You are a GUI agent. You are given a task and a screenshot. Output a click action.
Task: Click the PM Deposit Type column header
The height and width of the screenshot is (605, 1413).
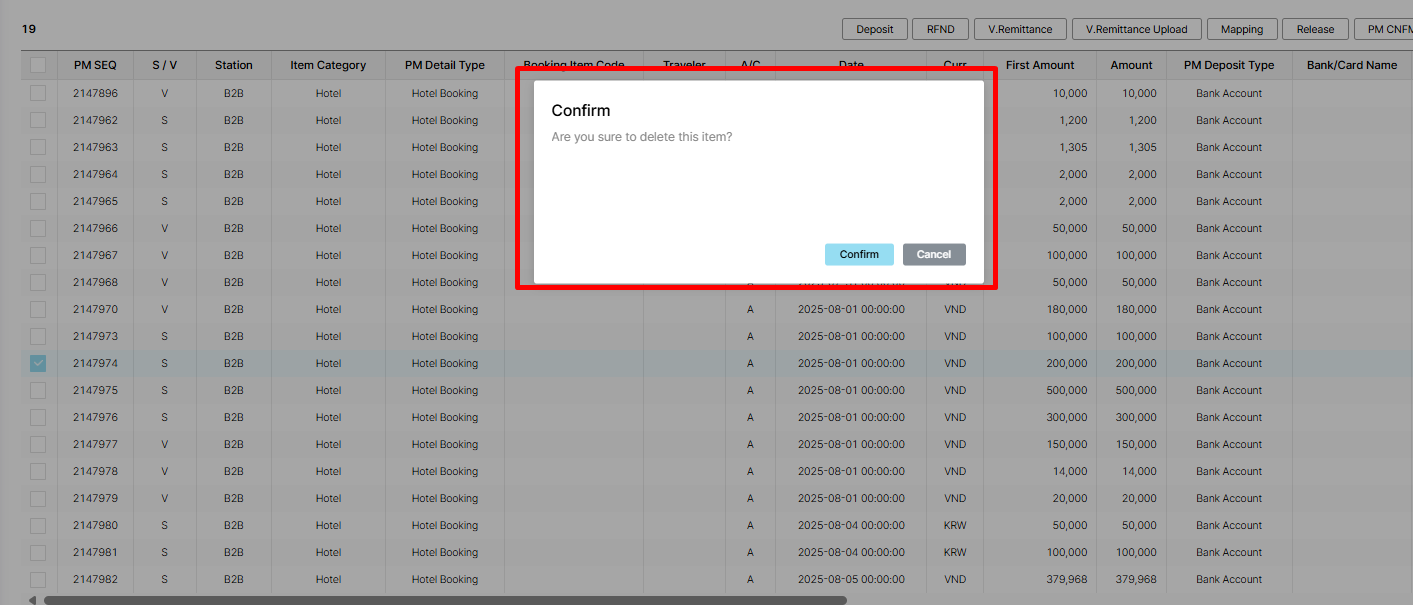pos(1229,65)
